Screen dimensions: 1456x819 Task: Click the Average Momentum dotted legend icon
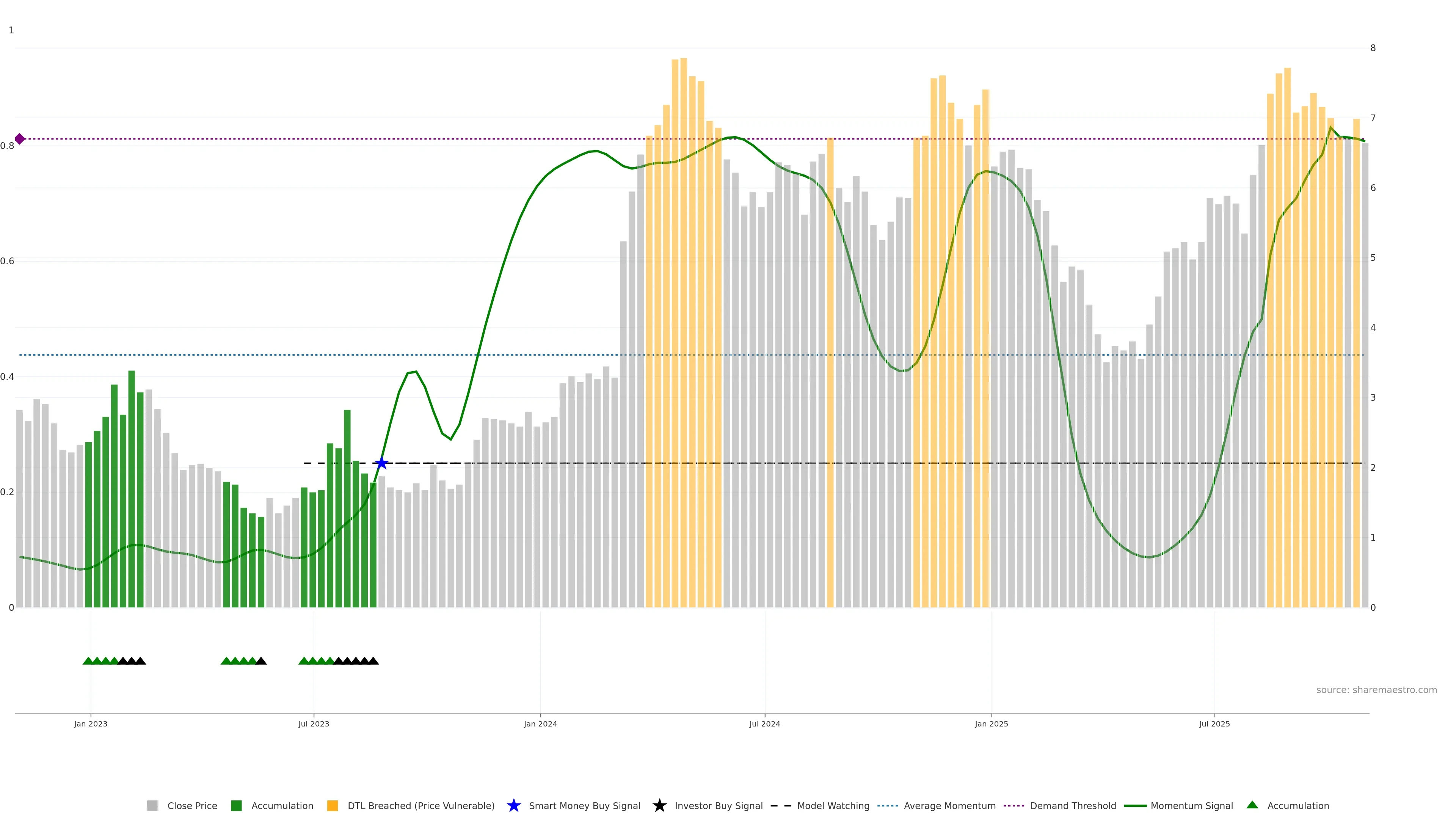(x=887, y=805)
